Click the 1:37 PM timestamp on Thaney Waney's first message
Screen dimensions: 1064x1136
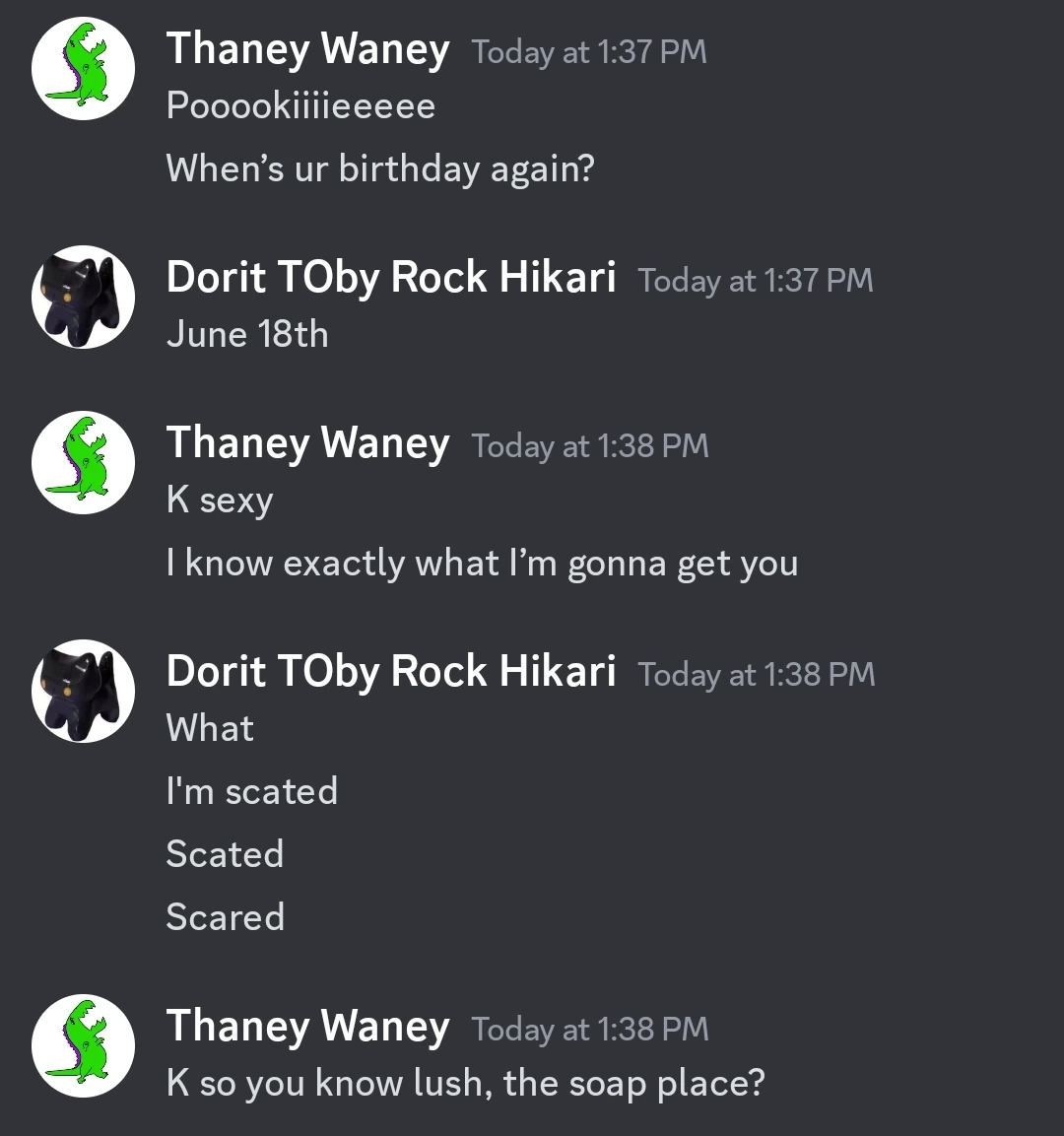click(589, 52)
